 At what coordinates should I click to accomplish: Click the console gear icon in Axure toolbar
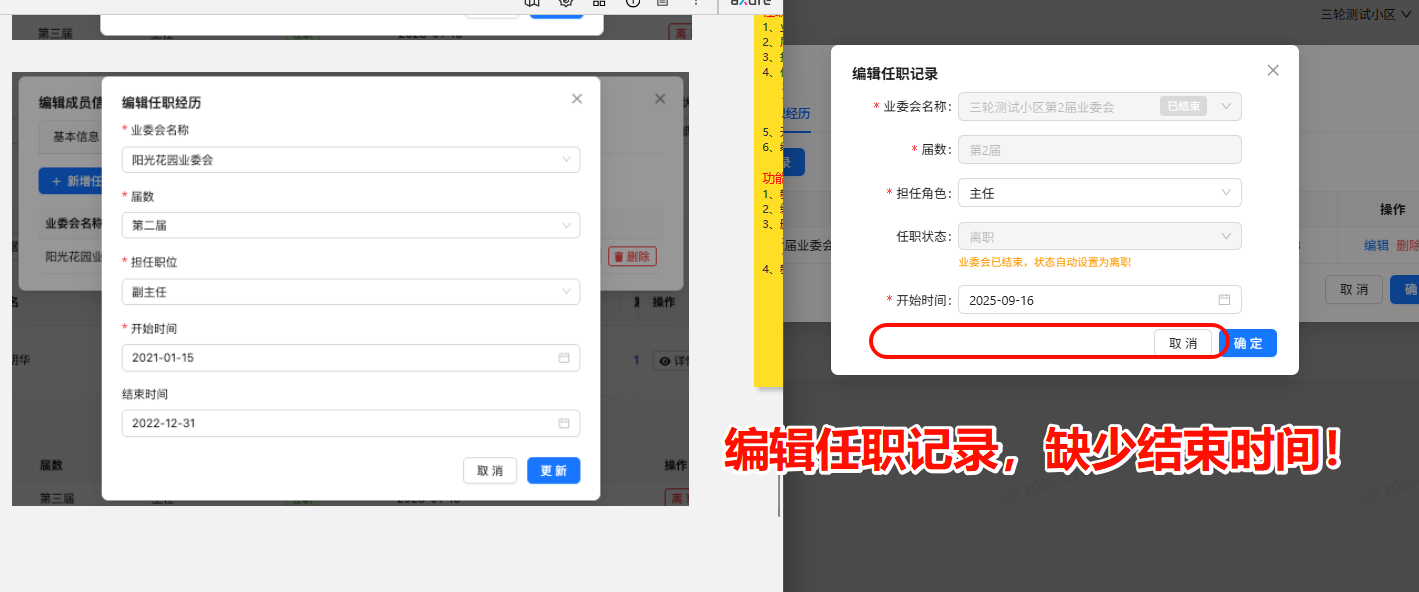(x=565, y=4)
